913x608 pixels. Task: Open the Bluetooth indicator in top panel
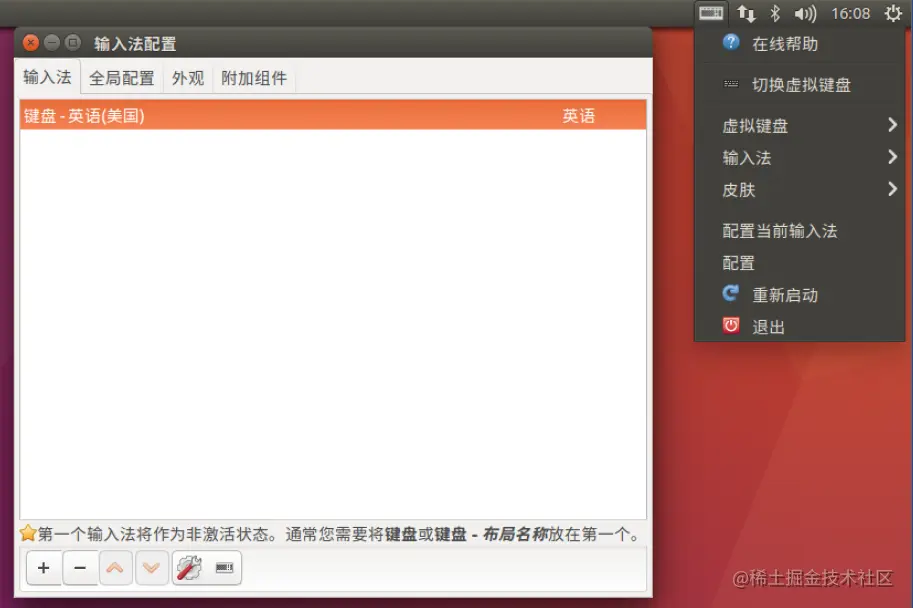pos(775,13)
